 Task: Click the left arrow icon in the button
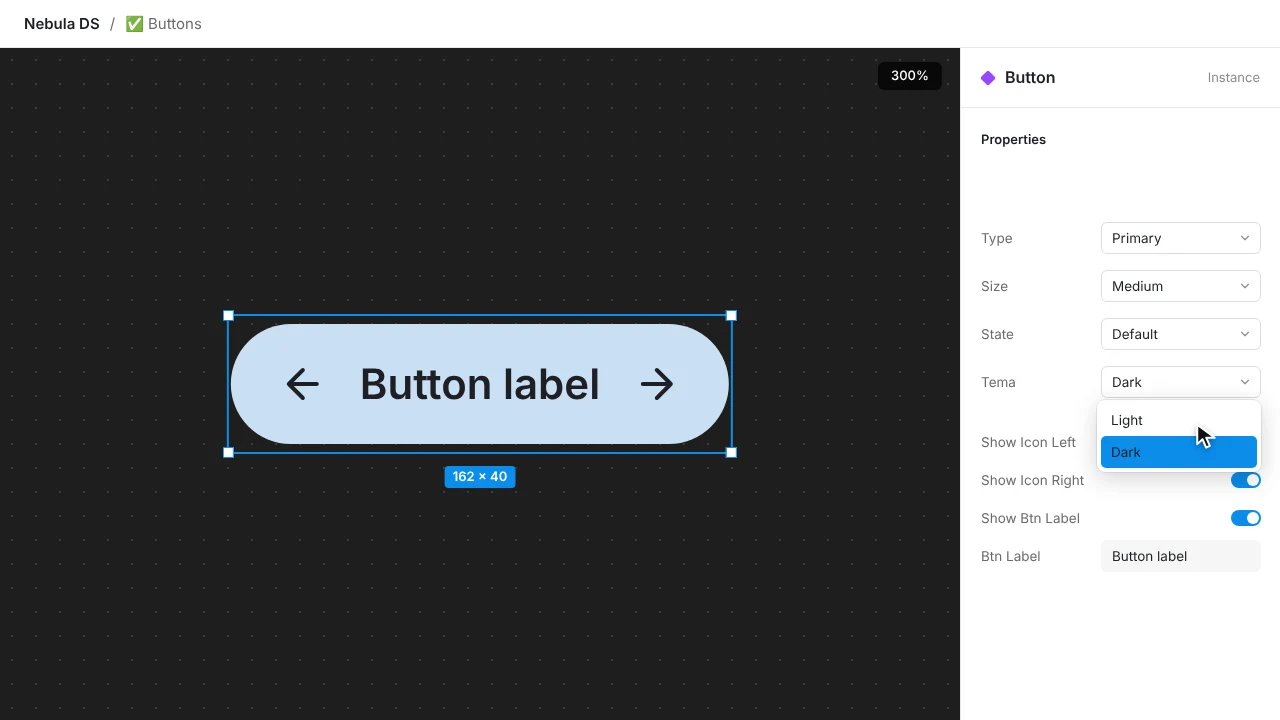pos(302,384)
